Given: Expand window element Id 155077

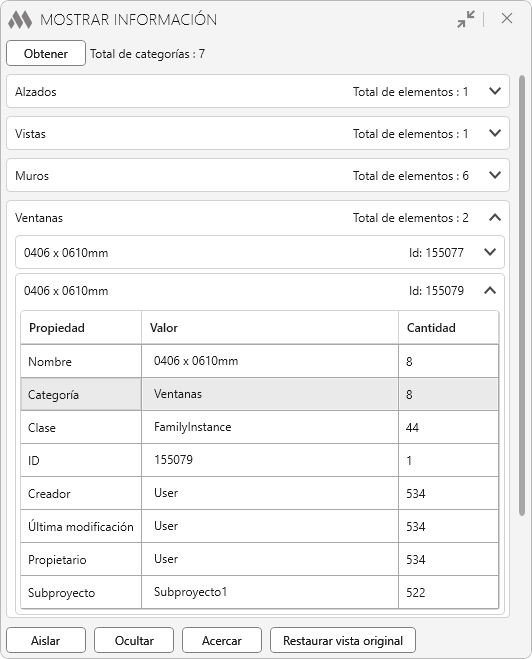Looking at the screenshot, I should pos(490,252).
